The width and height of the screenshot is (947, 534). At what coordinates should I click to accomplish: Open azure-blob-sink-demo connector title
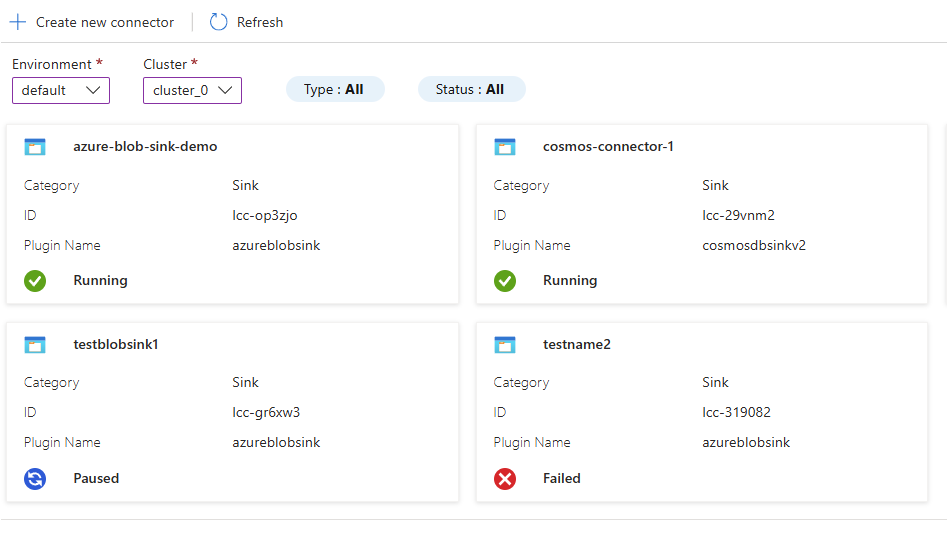point(145,147)
